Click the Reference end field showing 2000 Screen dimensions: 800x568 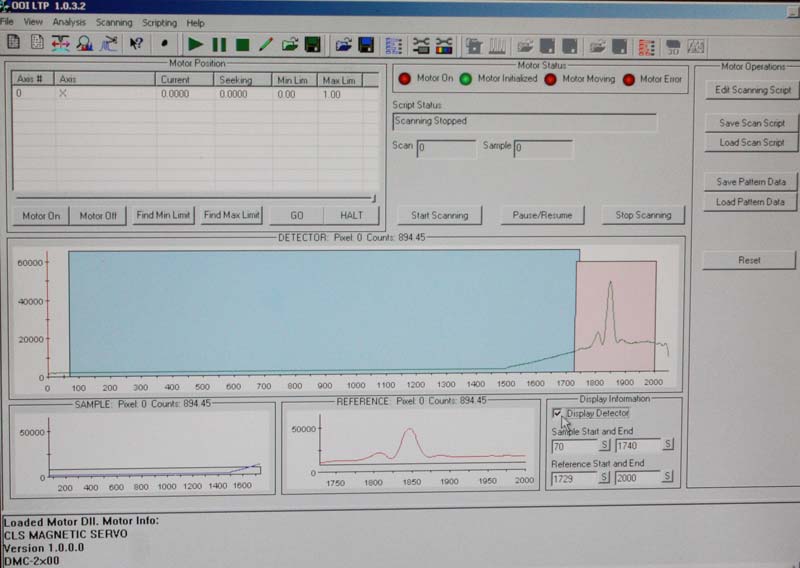tap(638, 478)
